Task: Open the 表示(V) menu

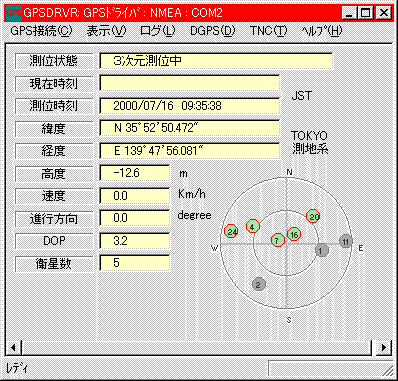Action: pos(106,31)
